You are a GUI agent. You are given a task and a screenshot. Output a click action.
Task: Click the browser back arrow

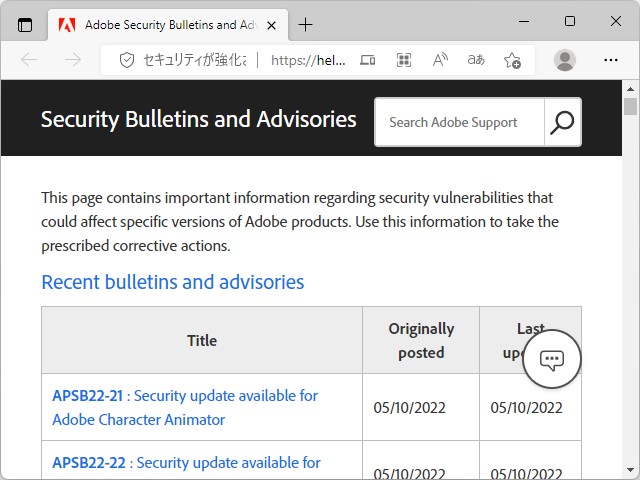[x=29, y=60]
